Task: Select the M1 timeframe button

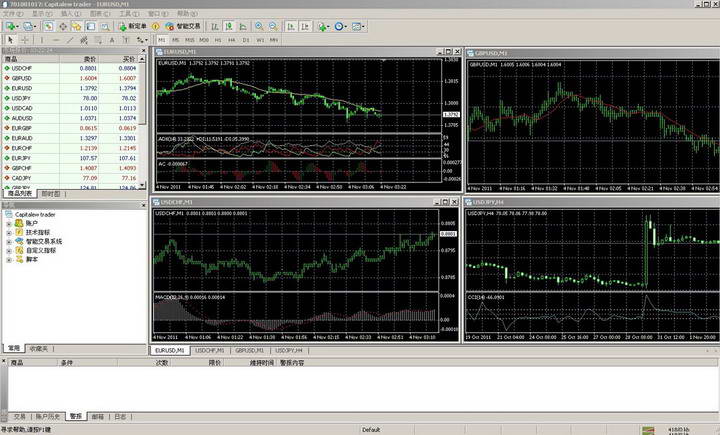Action: [x=162, y=40]
